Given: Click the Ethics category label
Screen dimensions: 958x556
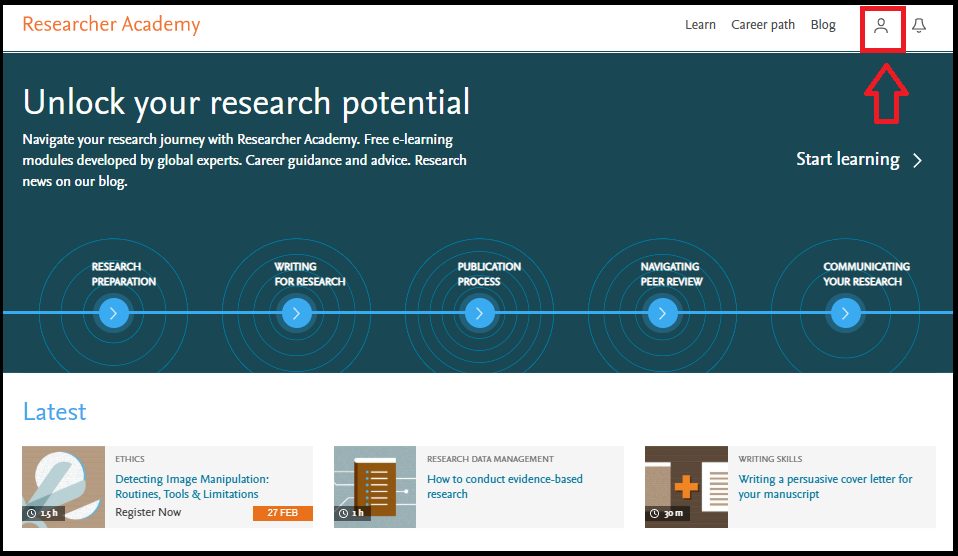Looking at the screenshot, I should click(x=130, y=459).
